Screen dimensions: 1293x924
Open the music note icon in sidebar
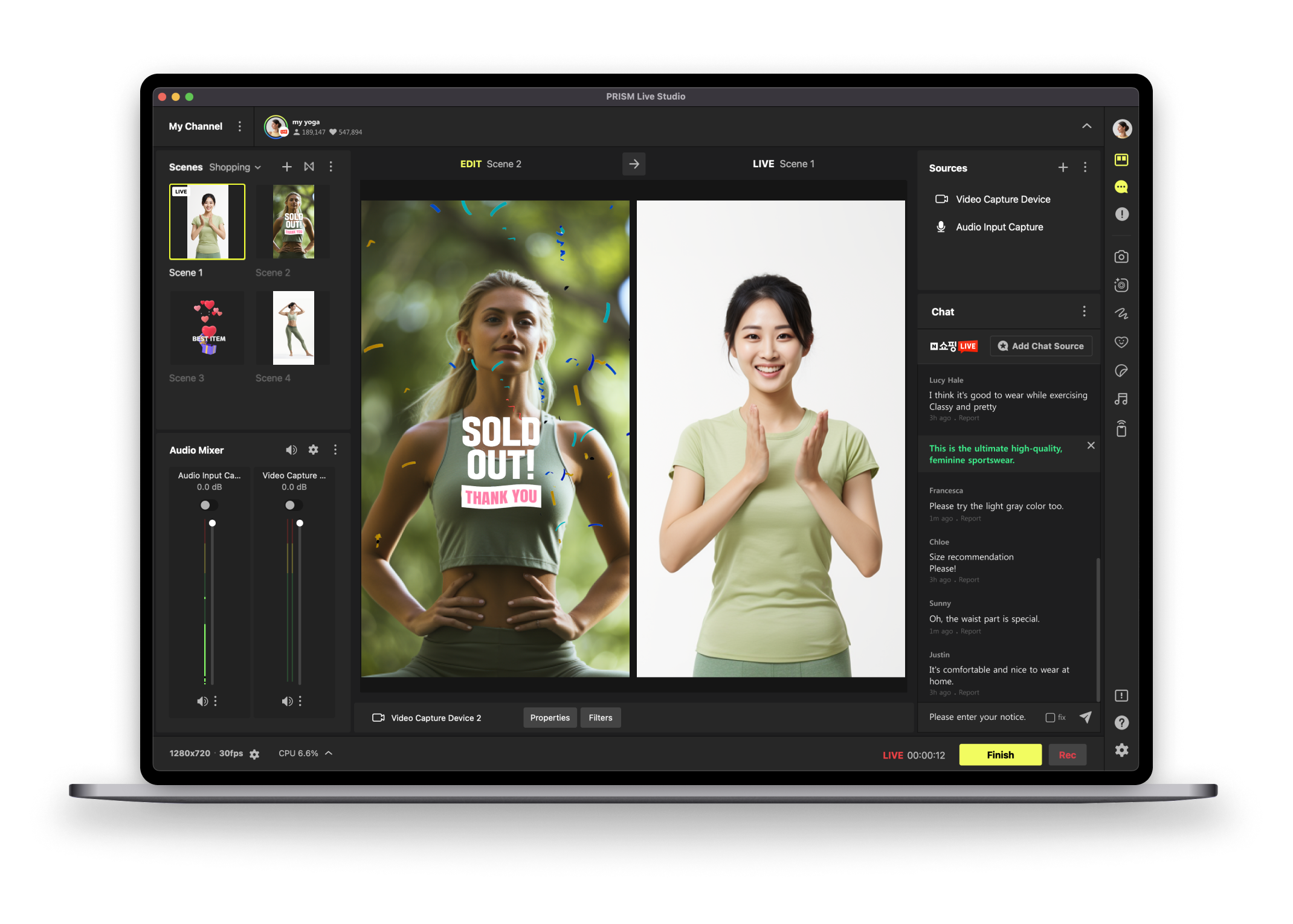pos(1121,399)
